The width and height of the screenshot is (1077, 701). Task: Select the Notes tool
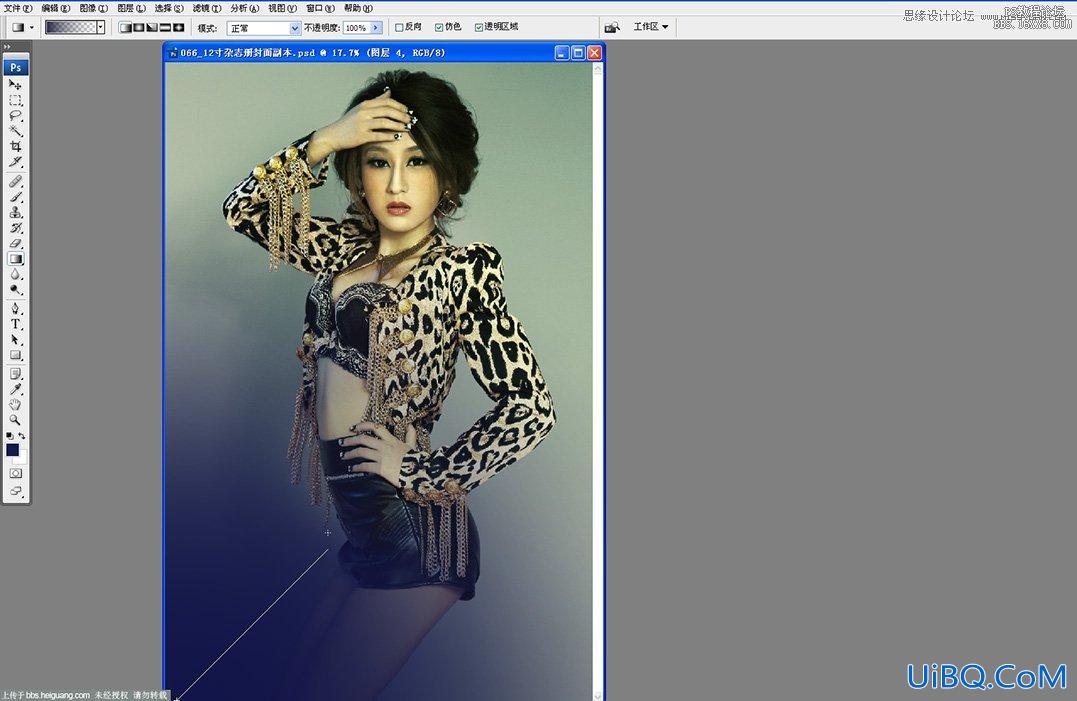tap(15, 374)
